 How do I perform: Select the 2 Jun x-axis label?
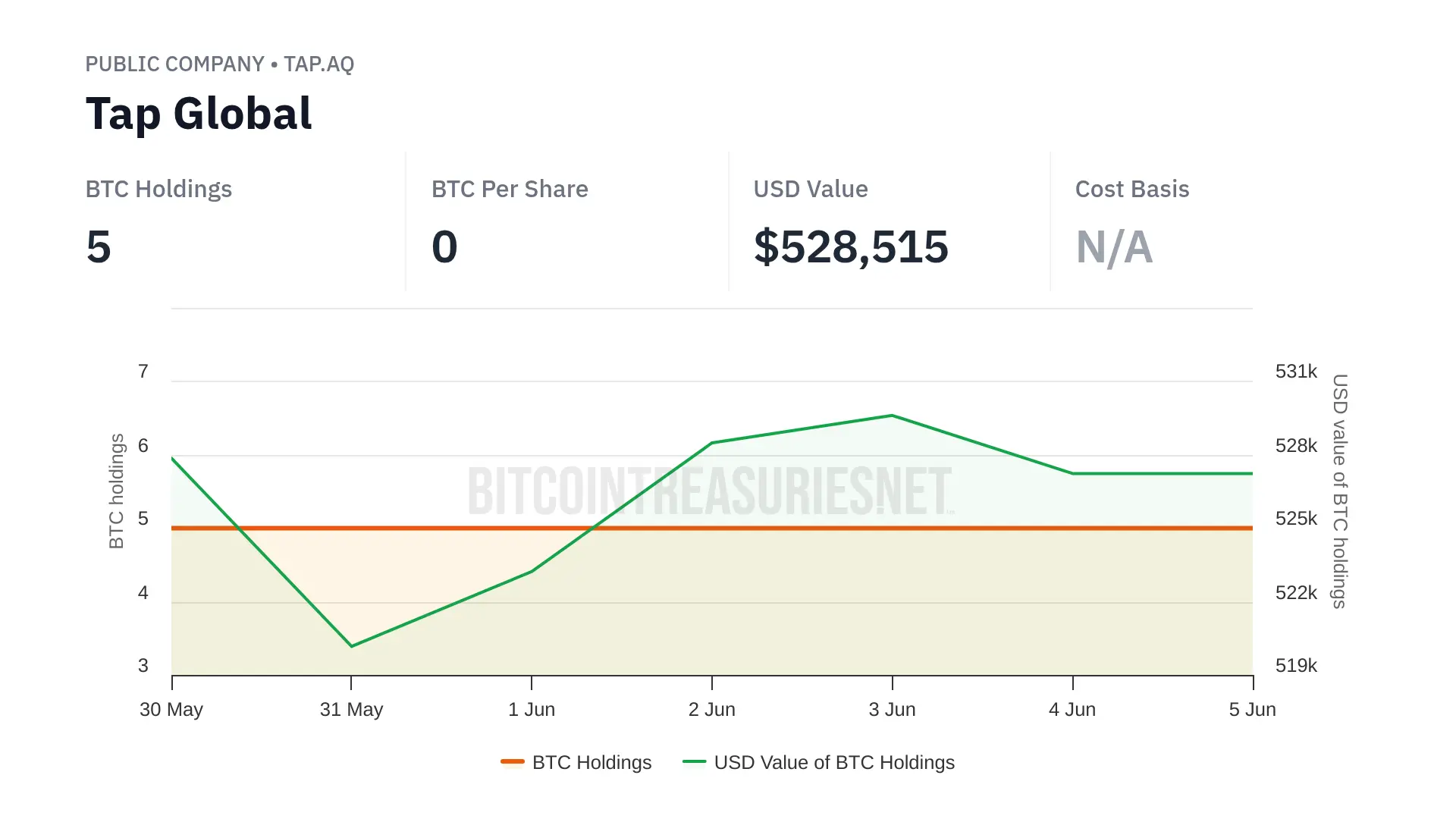pyautogui.click(x=712, y=710)
